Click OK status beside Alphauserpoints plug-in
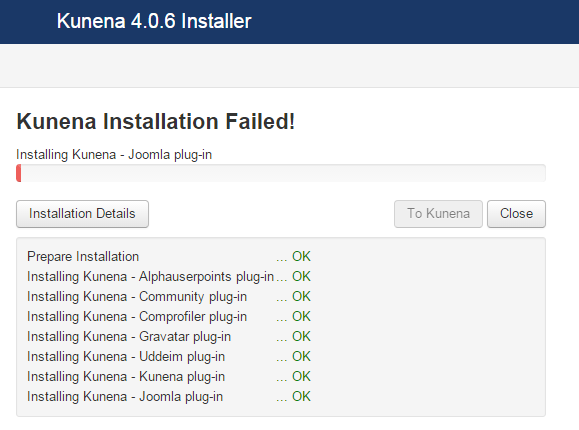This screenshot has height=430, width=579. tap(301, 276)
